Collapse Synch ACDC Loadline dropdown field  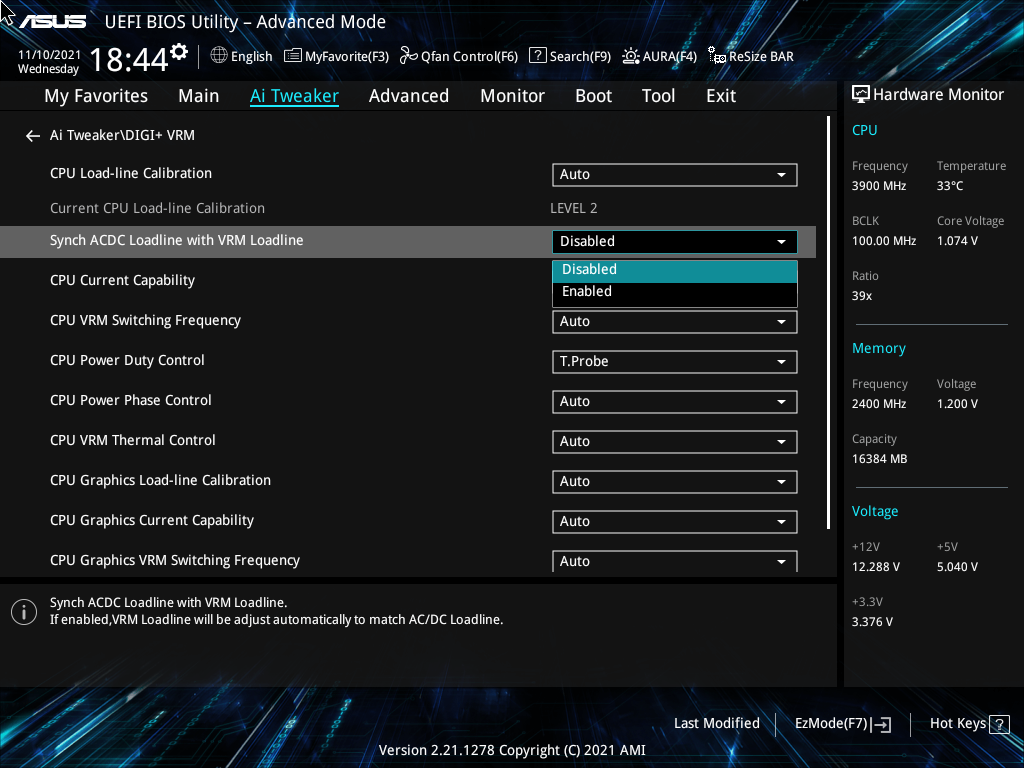675,242
